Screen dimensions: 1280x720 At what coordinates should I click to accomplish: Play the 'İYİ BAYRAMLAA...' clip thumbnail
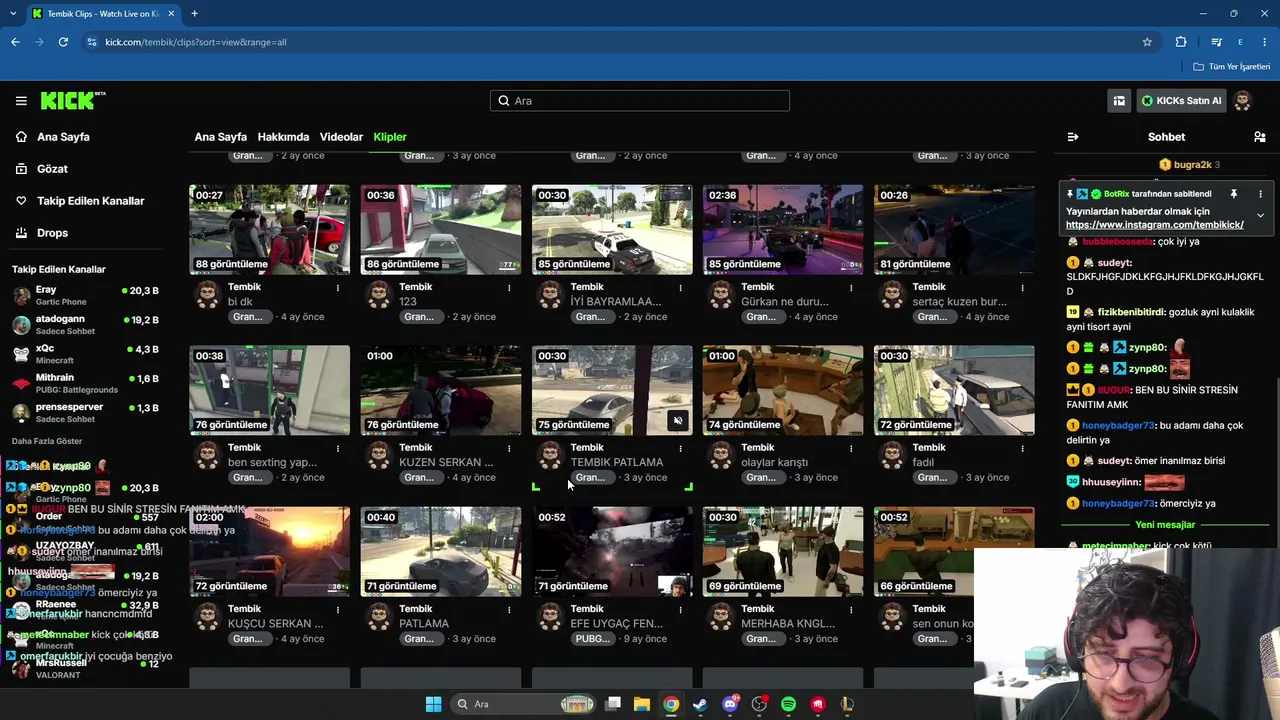click(x=612, y=229)
